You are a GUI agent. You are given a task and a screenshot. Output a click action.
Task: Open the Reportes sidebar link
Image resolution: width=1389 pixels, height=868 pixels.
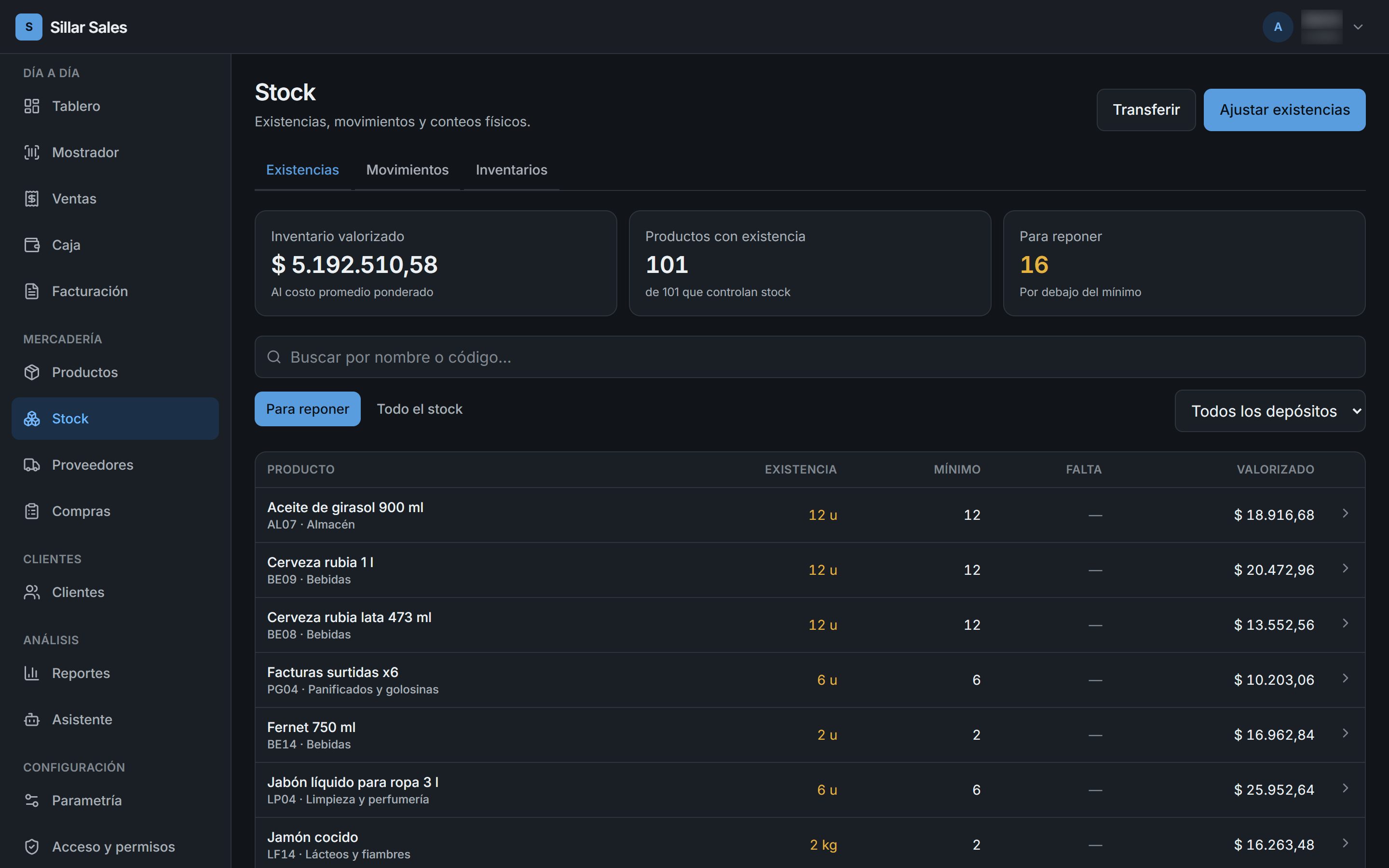click(115, 673)
